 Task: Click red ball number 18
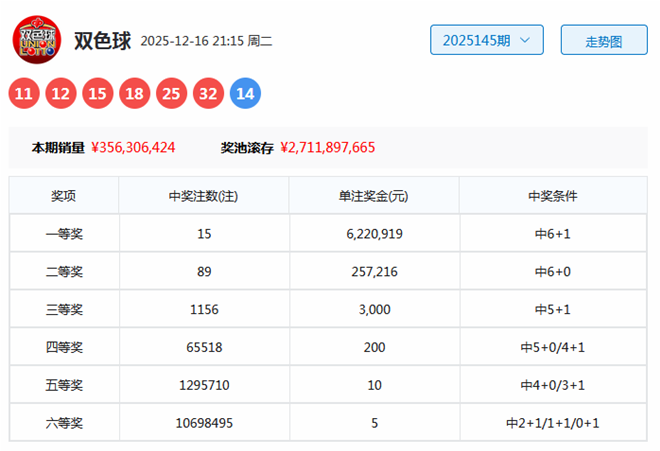pyautogui.click(x=133, y=95)
